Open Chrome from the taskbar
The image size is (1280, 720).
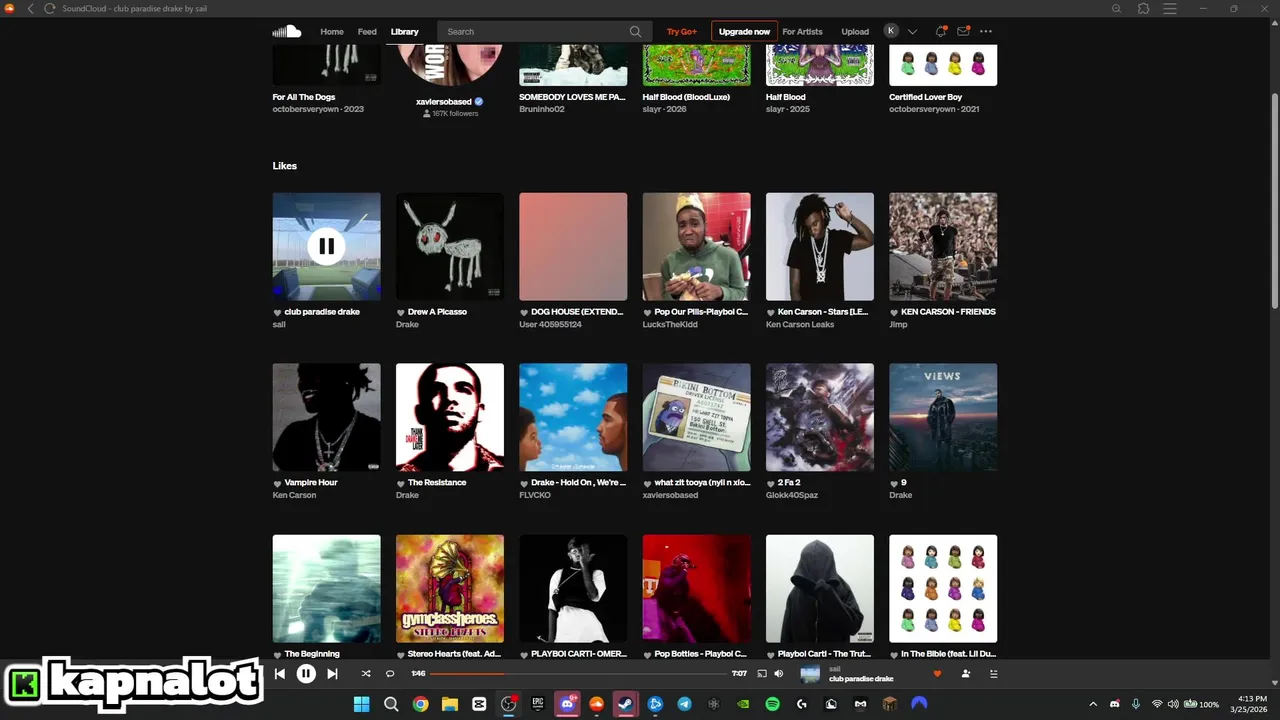[x=420, y=704]
